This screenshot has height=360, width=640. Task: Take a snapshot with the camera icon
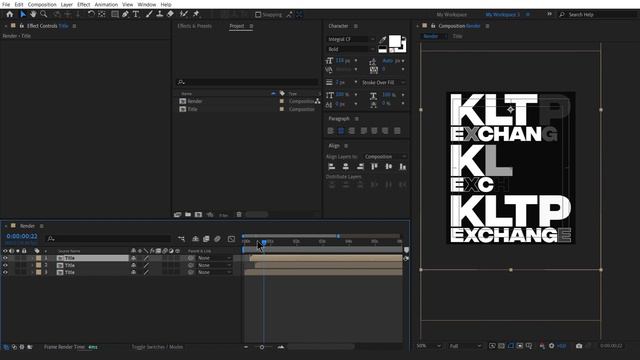pyautogui.click(x=579, y=346)
